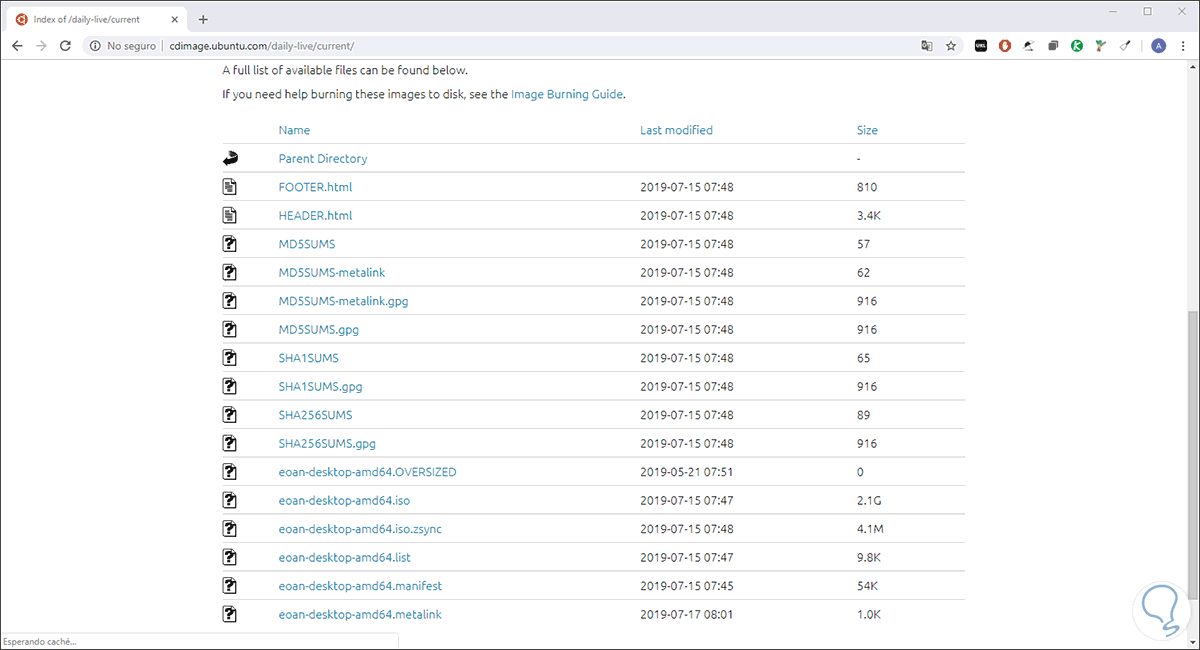Open a new browser tab
The image size is (1200, 650).
pos(203,19)
